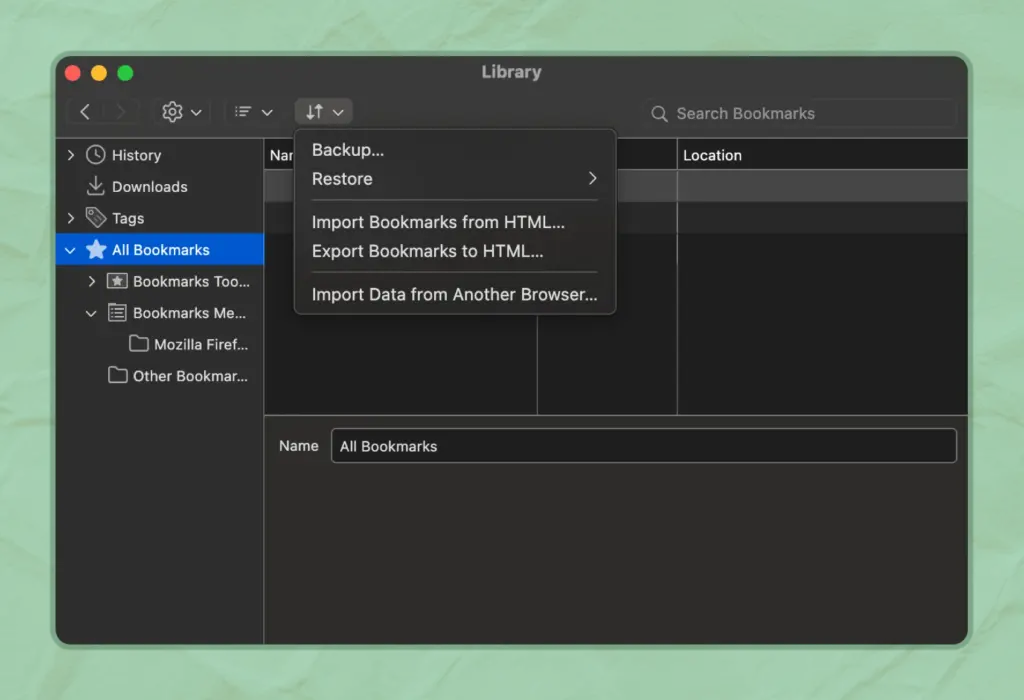Viewport: 1024px width, 700px height.
Task: Click the Other Bookmarks folder icon
Action: 118,375
